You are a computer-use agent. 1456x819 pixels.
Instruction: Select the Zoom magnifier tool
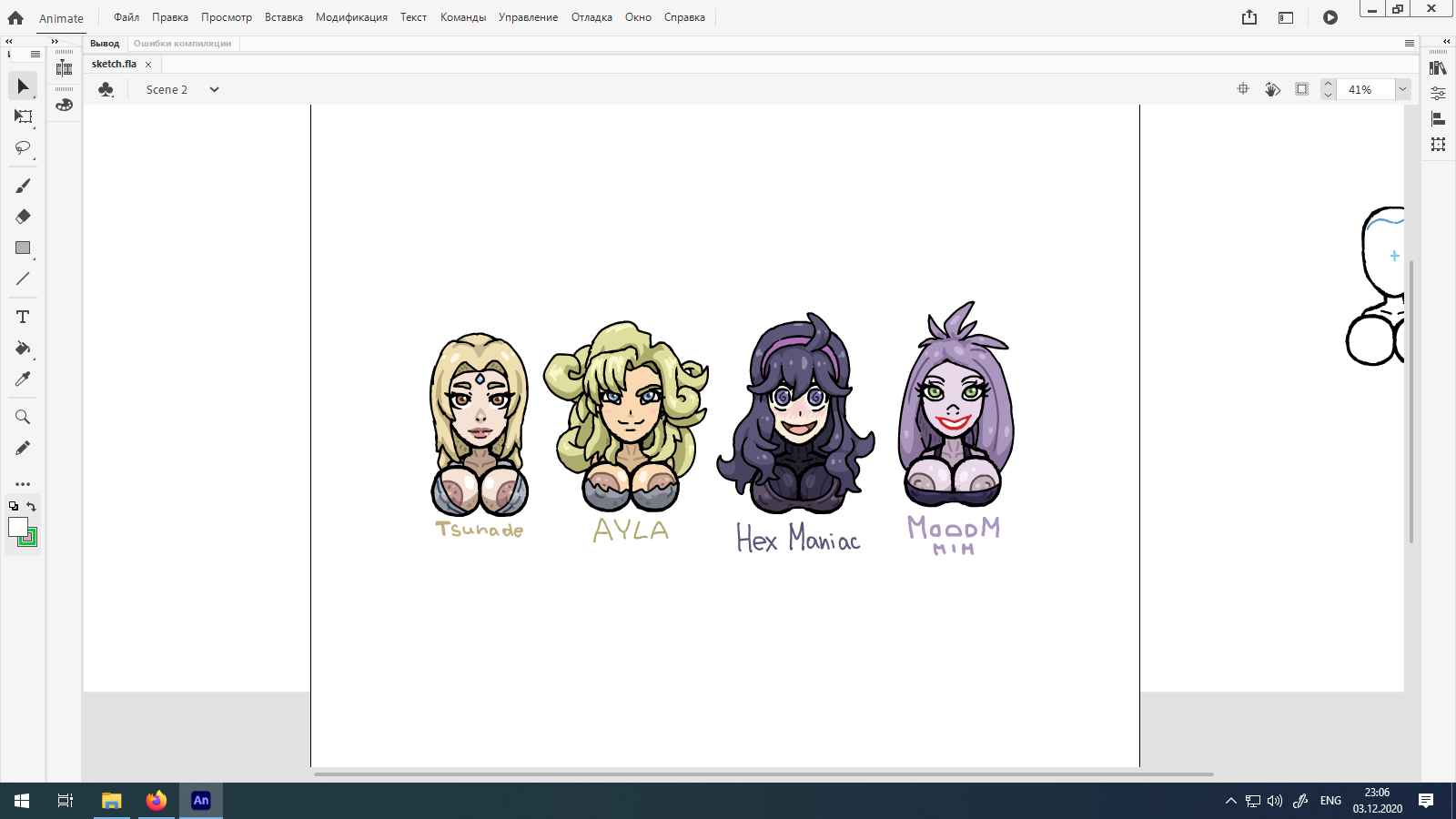pos(23,417)
